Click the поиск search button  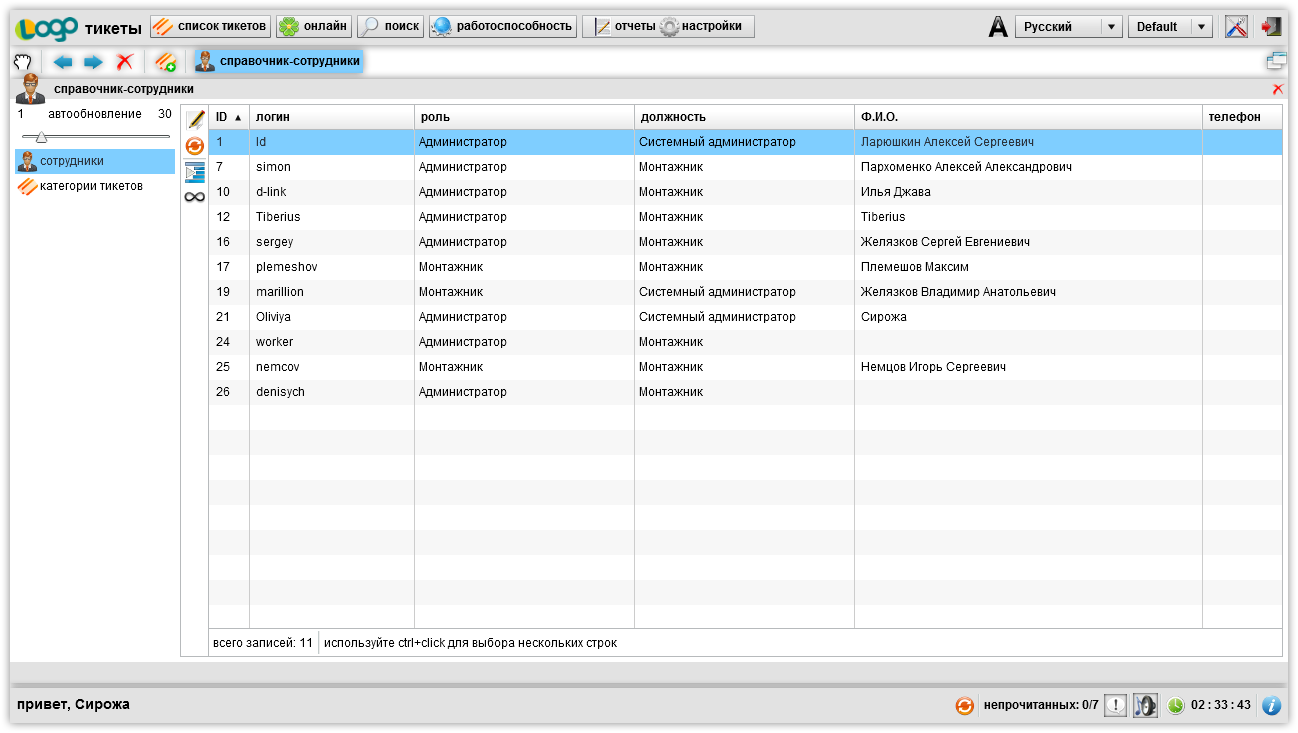coord(390,26)
